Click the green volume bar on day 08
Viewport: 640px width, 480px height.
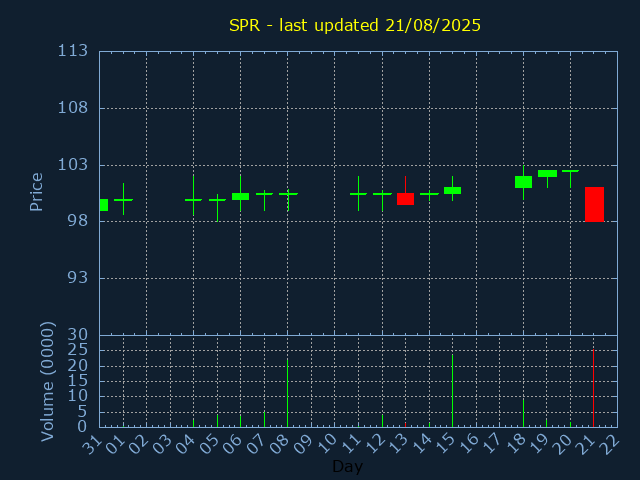tap(288, 393)
